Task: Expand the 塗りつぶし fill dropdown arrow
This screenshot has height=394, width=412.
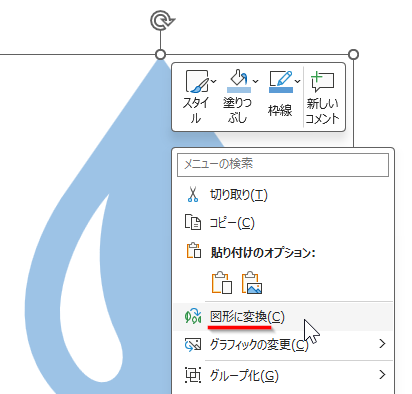Action: (x=256, y=81)
